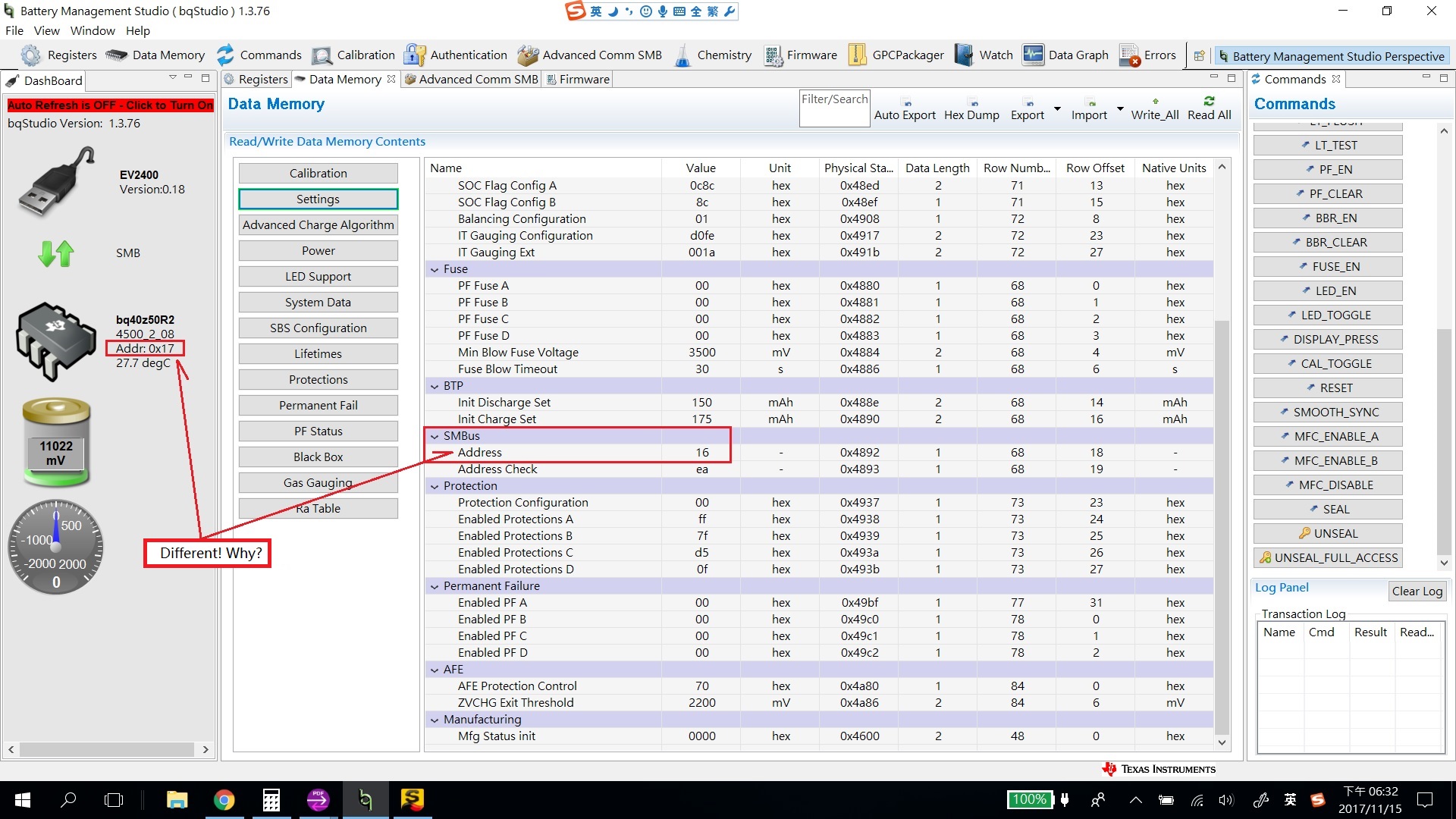
Task: Switch to Advanced Comm SMB tab
Action: pos(472,80)
